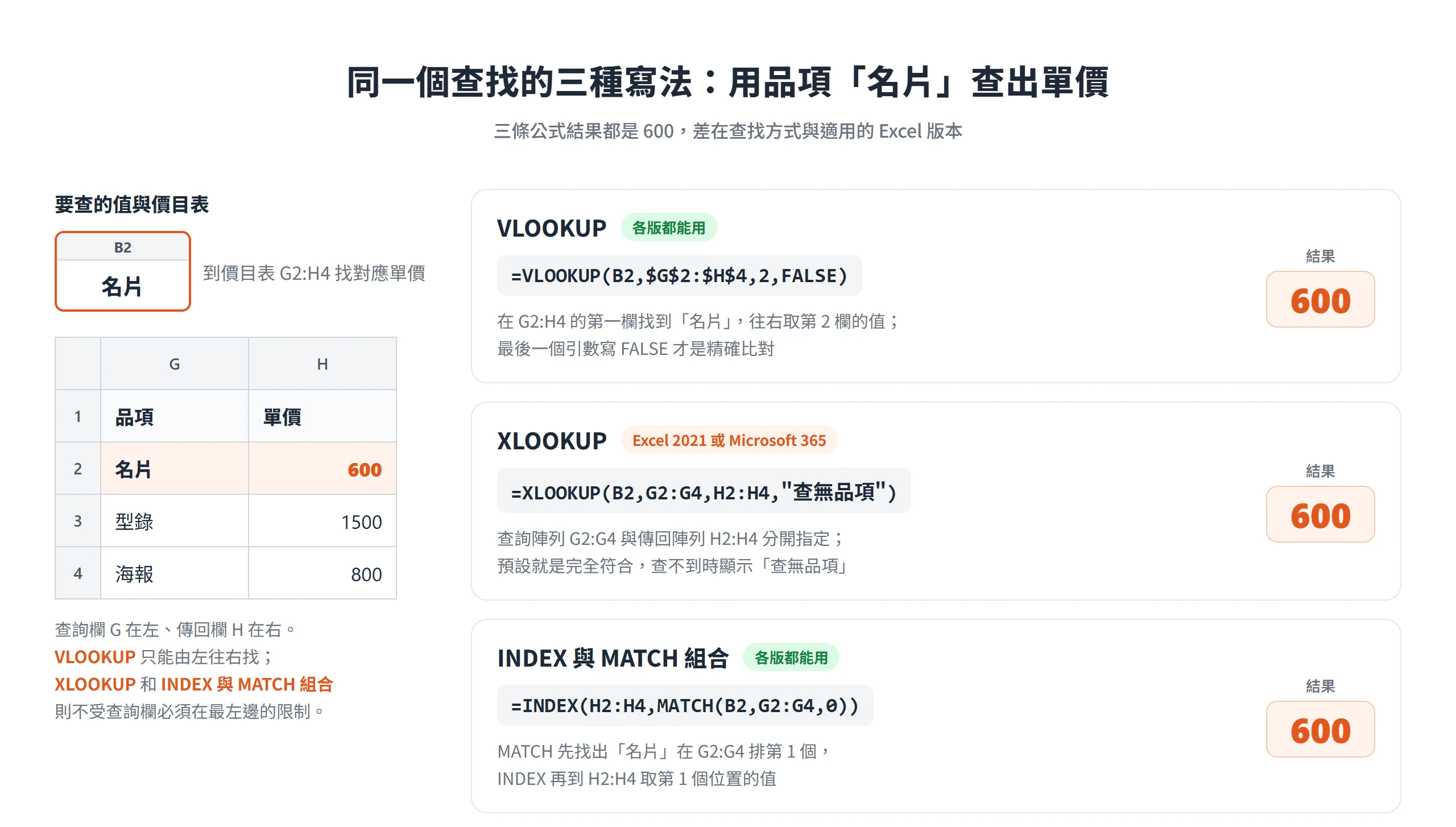Image resolution: width=1456 pixels, height=827 pixels.
Task: Click the 要查的值與價目表 section heading
Action: (132, 204)
